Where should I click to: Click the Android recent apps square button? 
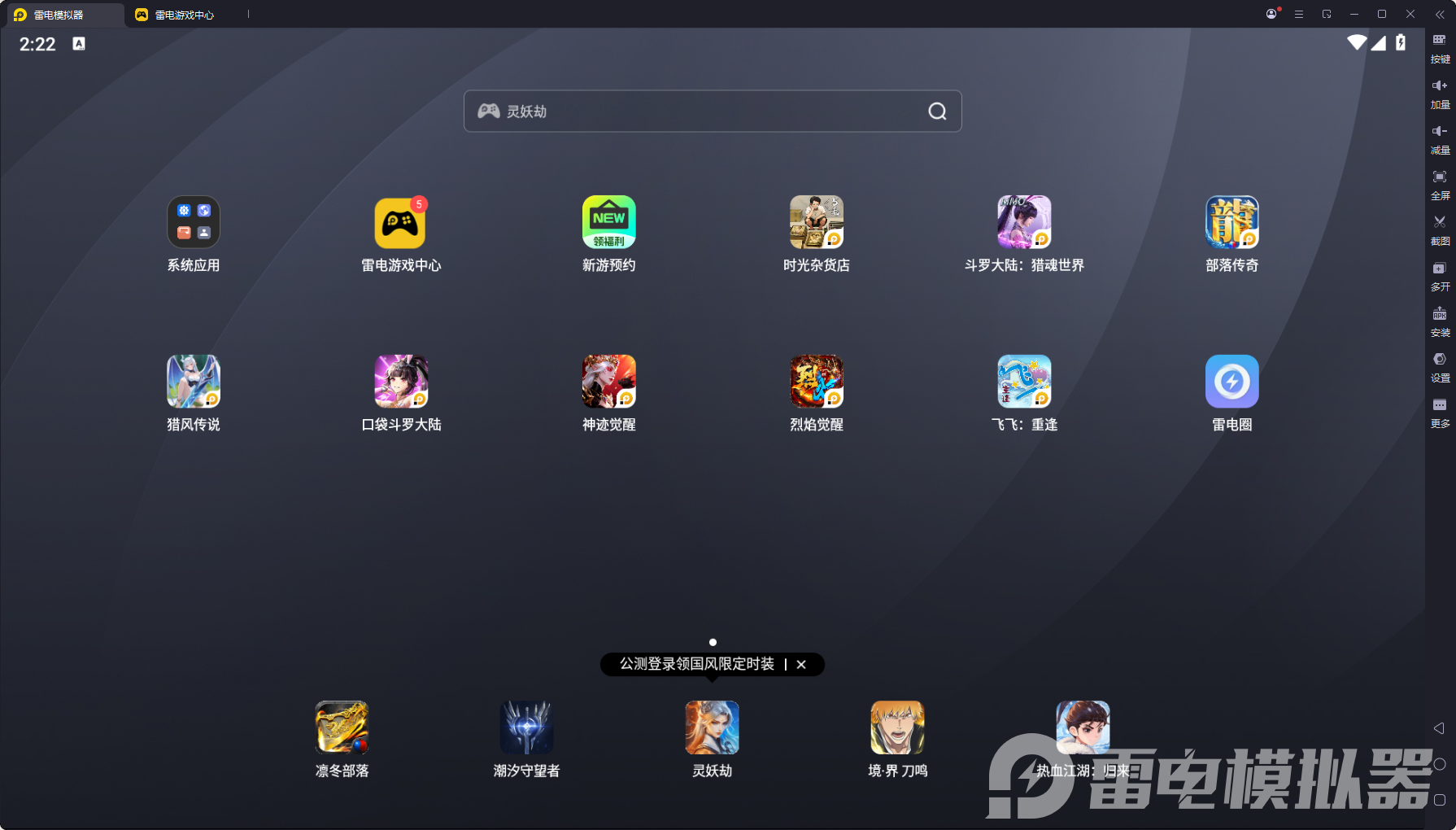1439,800
